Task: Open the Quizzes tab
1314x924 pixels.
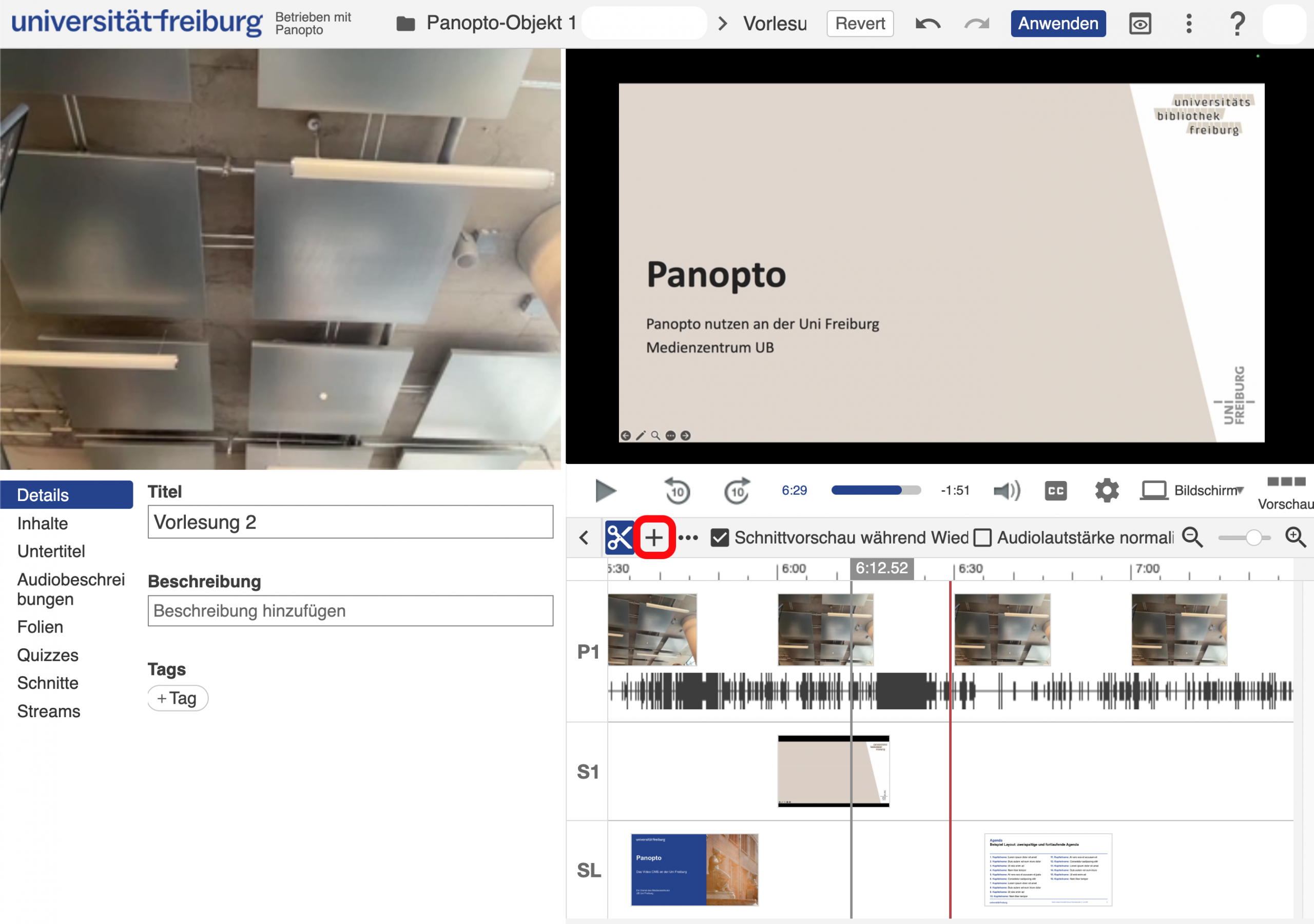Action: pos(48,655)
